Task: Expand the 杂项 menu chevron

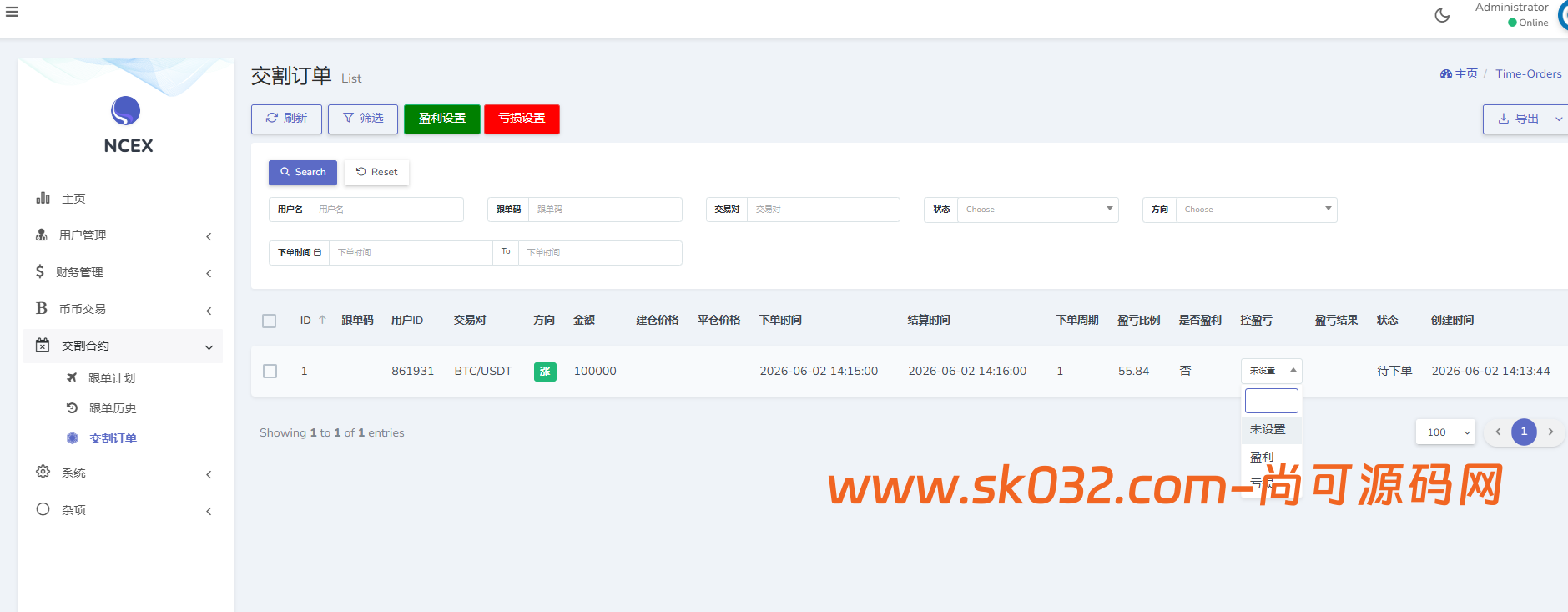Action: (x=209, y=511)
